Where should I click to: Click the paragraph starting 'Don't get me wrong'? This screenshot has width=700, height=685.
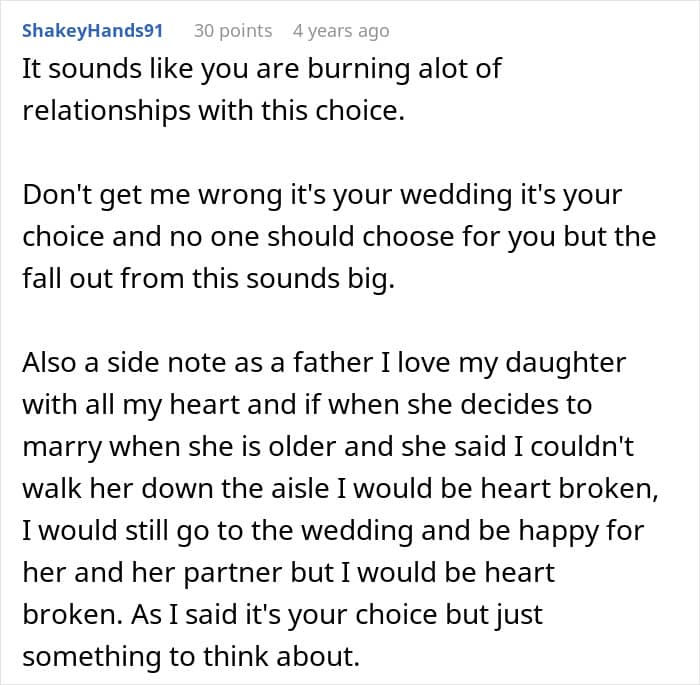[339, 237]
